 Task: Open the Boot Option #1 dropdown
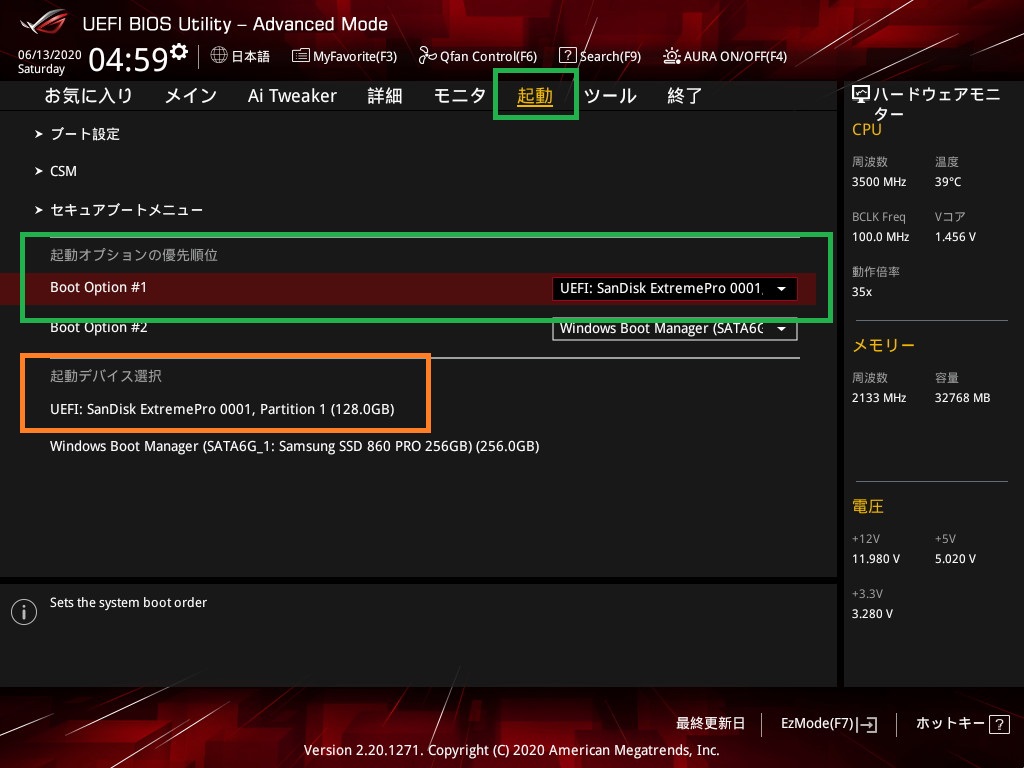(675, 289)
